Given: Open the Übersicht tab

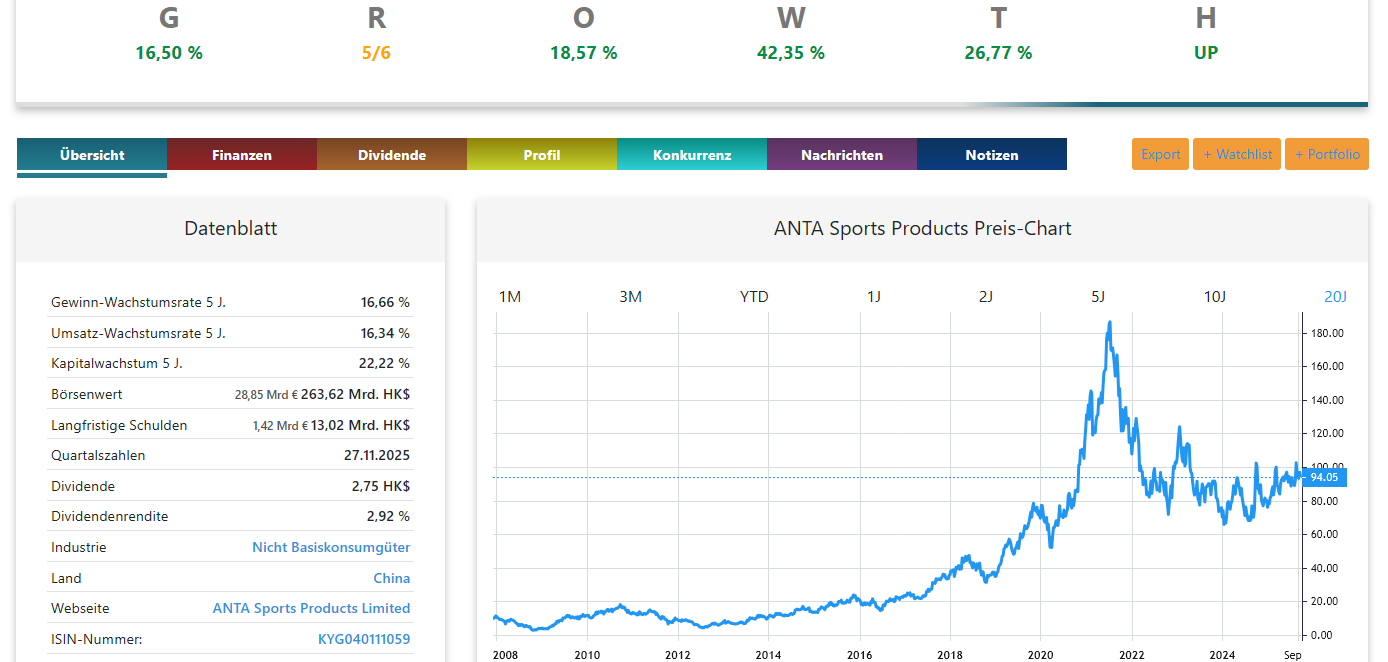Looking at the screenshot, I should pyautogui.click(x=92, y=155).
